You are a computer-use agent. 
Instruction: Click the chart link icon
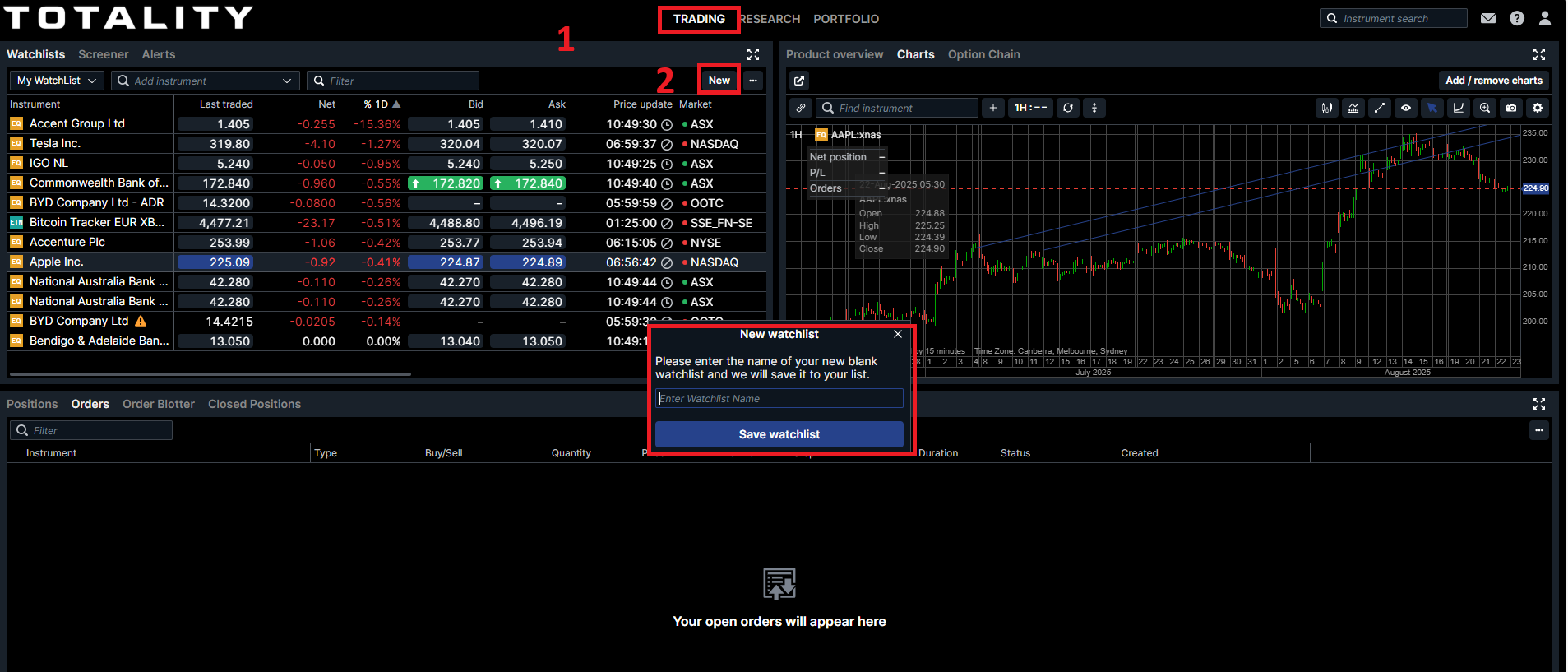(x=801, y=108)
